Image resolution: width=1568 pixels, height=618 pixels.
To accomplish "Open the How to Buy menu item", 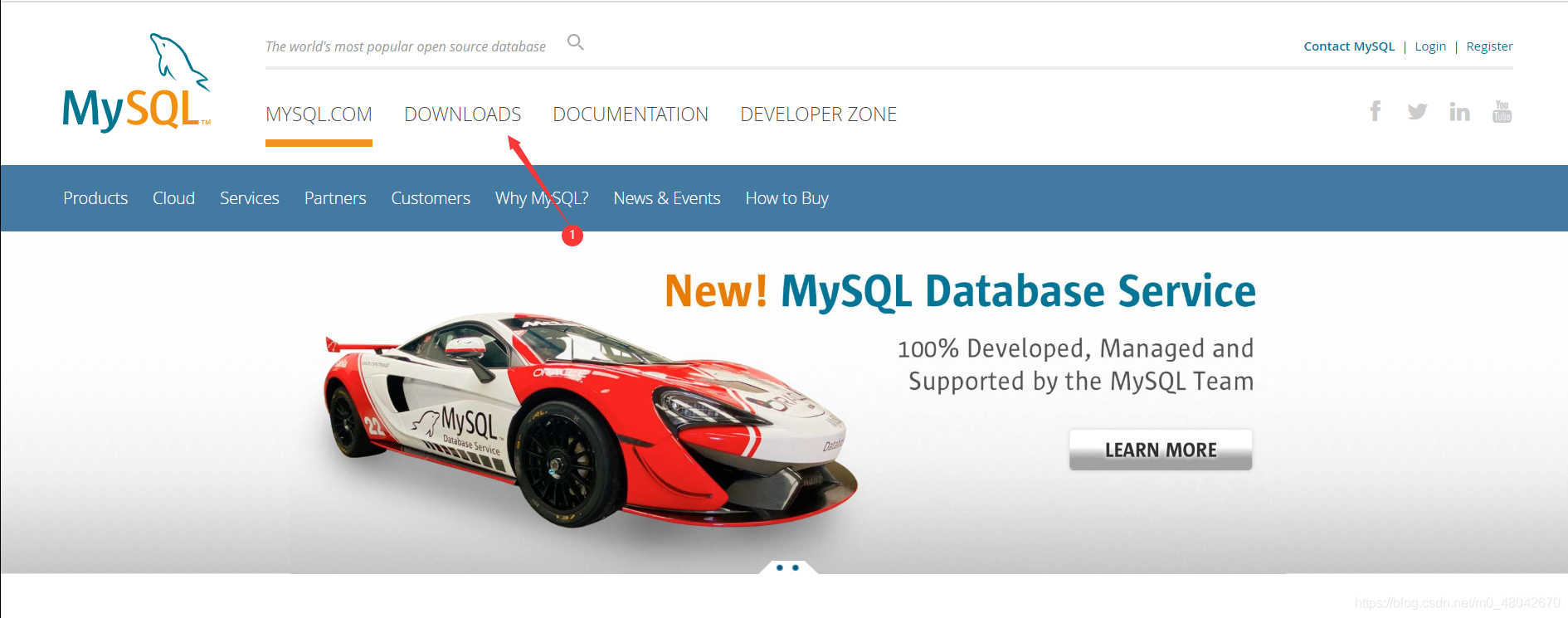I will (x=786, y=198).
